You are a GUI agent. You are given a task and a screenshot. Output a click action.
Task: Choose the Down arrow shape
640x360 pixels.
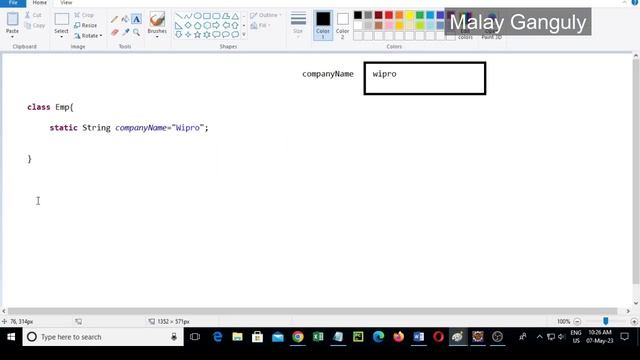click(x=178, y=35)
